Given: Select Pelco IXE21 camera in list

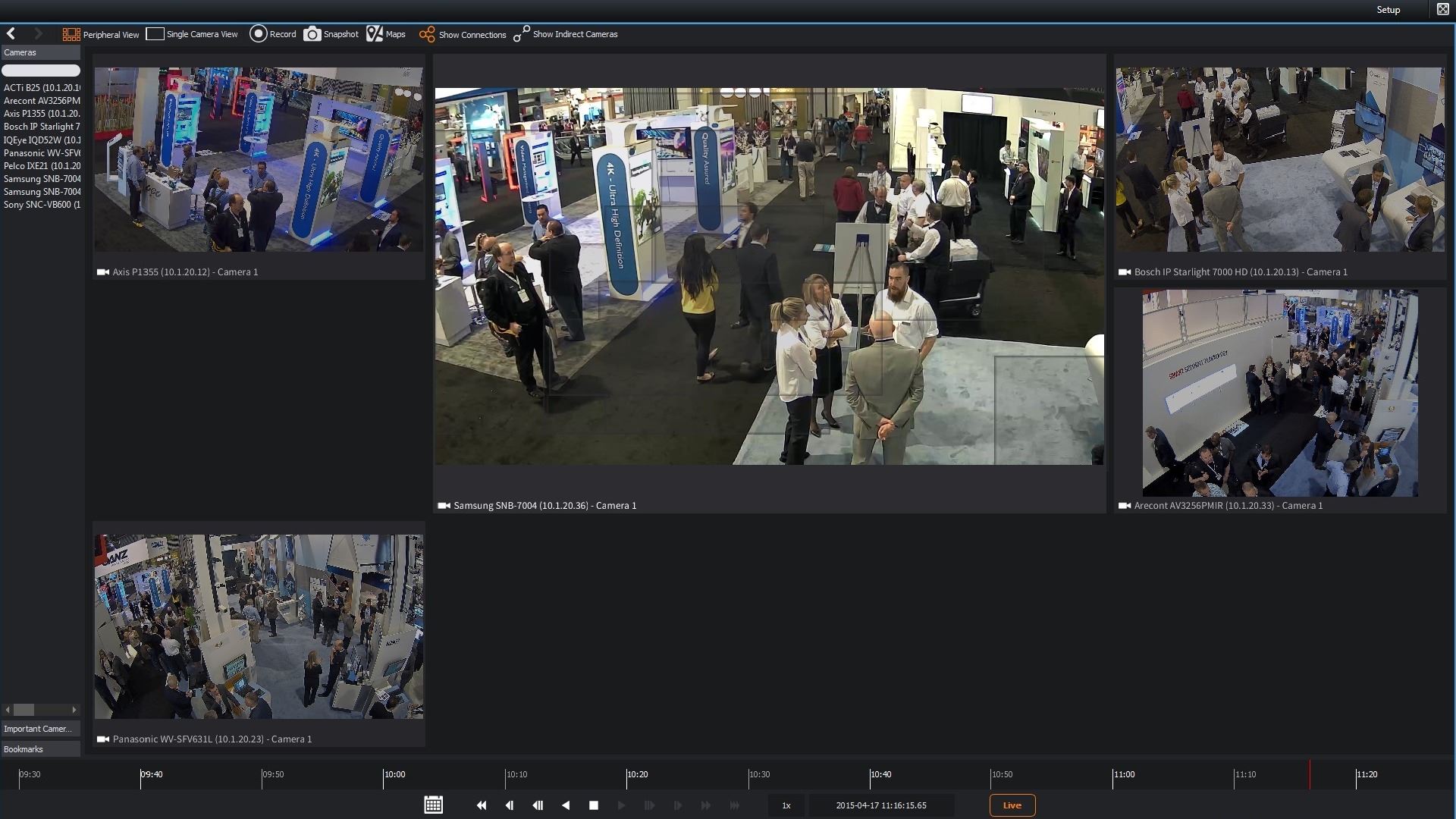Looking at the screenshot, I should 42,165.
